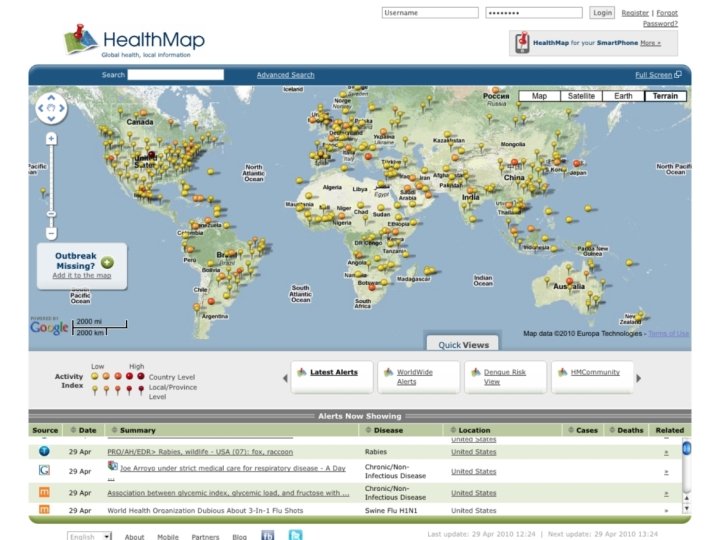Sort alerts by Date column

point(83,430)
